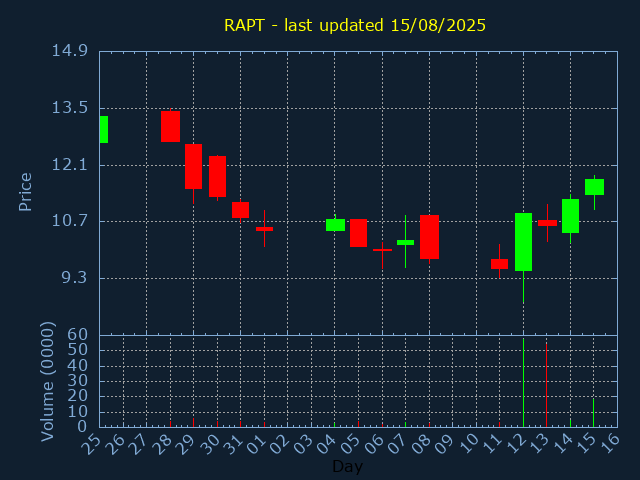This screenshot has width=640, height=480.
Task: Click the red candlestick for day 28
Action: [170, 126]
